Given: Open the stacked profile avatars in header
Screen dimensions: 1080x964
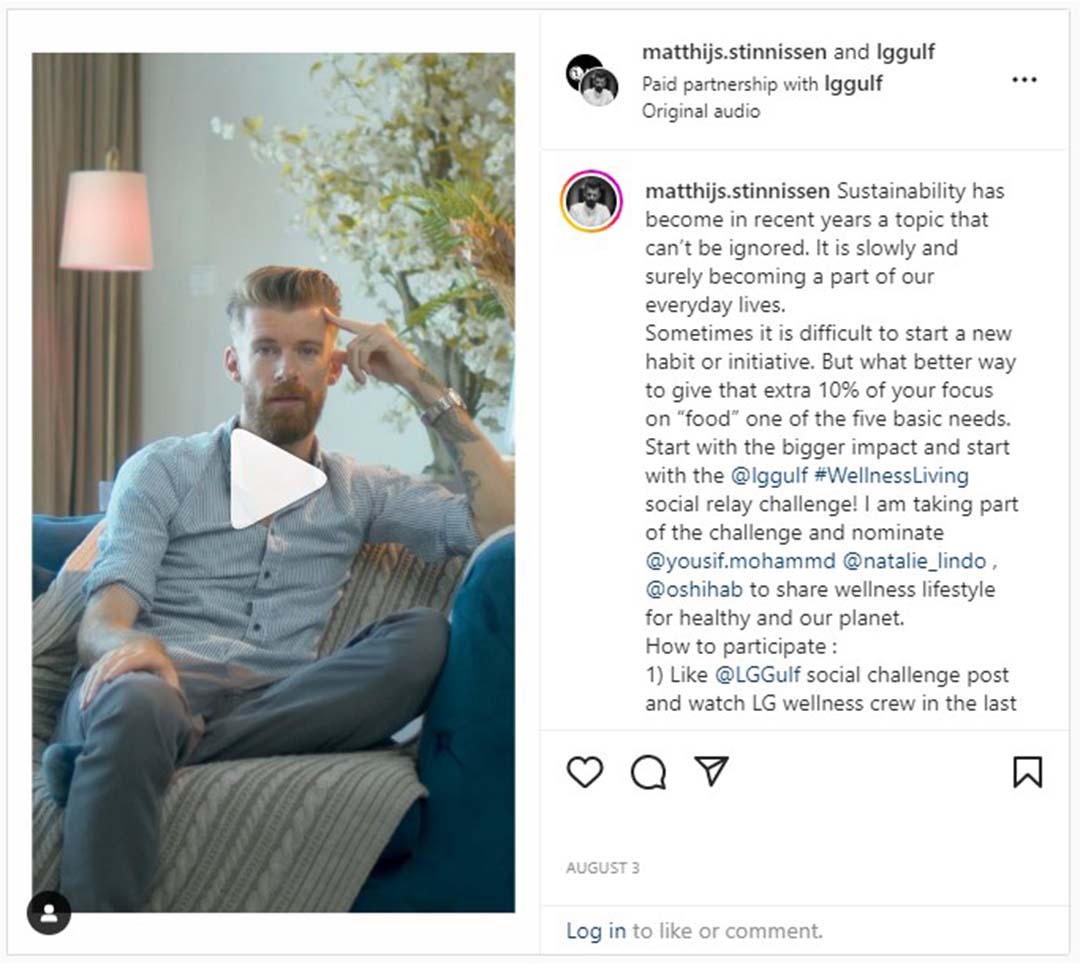Looking at the screenshot, I should 592,80.
